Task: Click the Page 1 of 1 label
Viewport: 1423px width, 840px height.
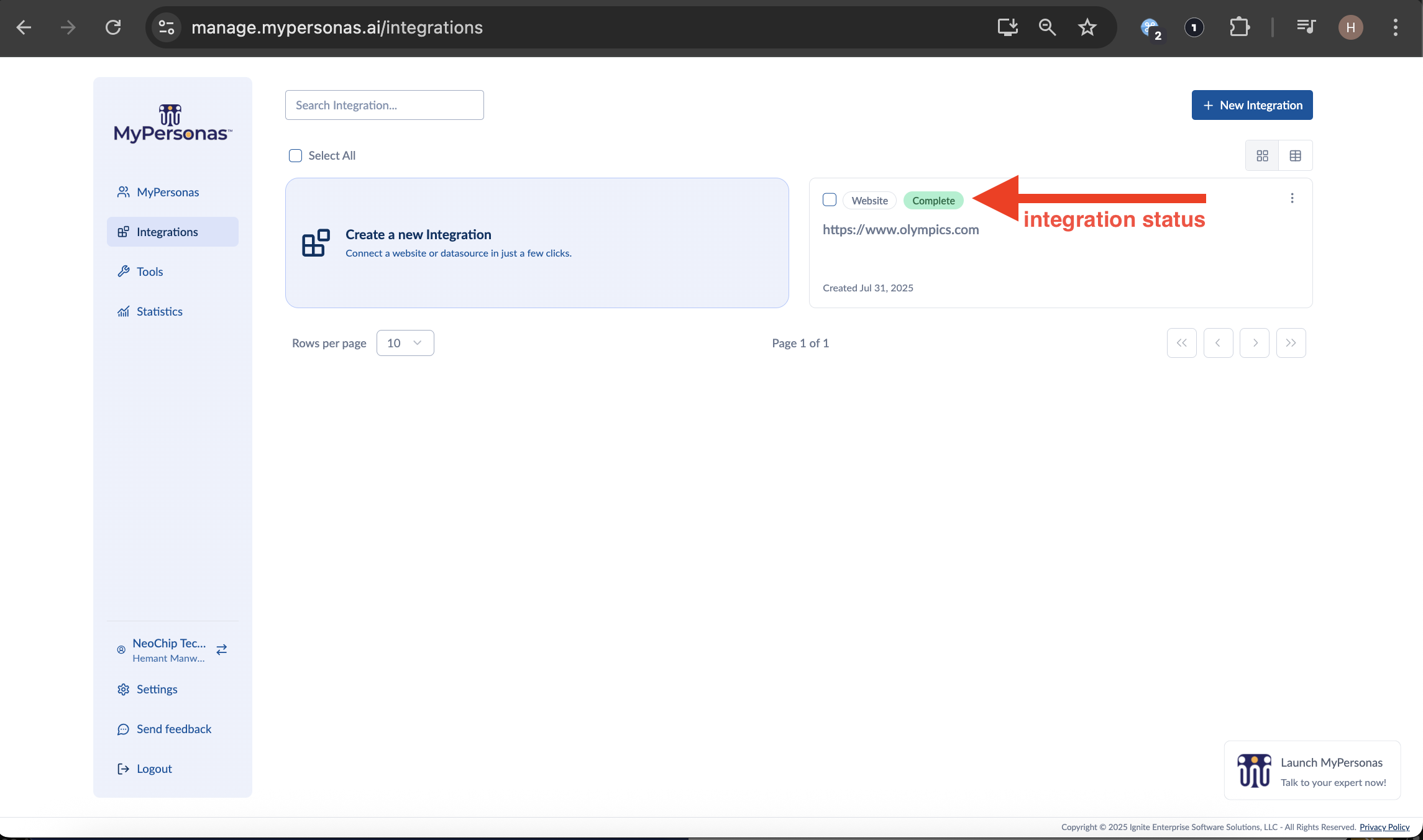Action: (x=800, y=343)
